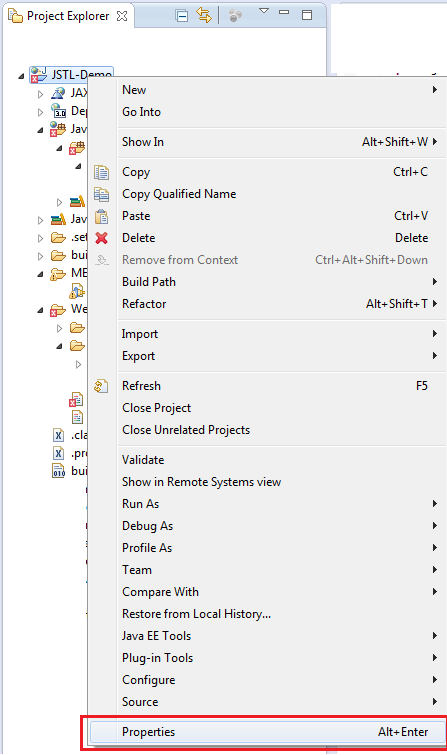The image size is (447, 755).
Task: Click the build folder icon
Action: pos(58,255)
